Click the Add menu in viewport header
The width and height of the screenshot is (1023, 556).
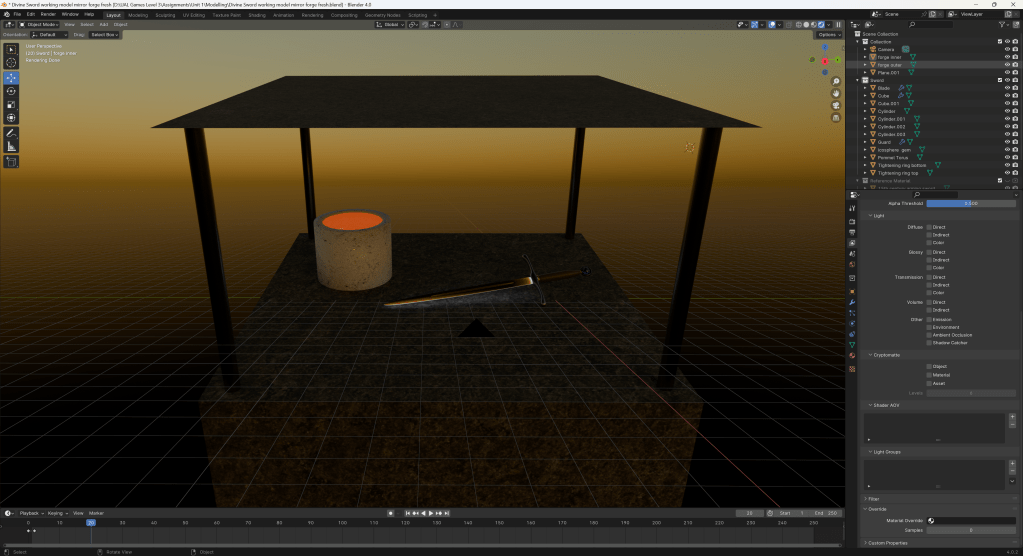(104, 24)
